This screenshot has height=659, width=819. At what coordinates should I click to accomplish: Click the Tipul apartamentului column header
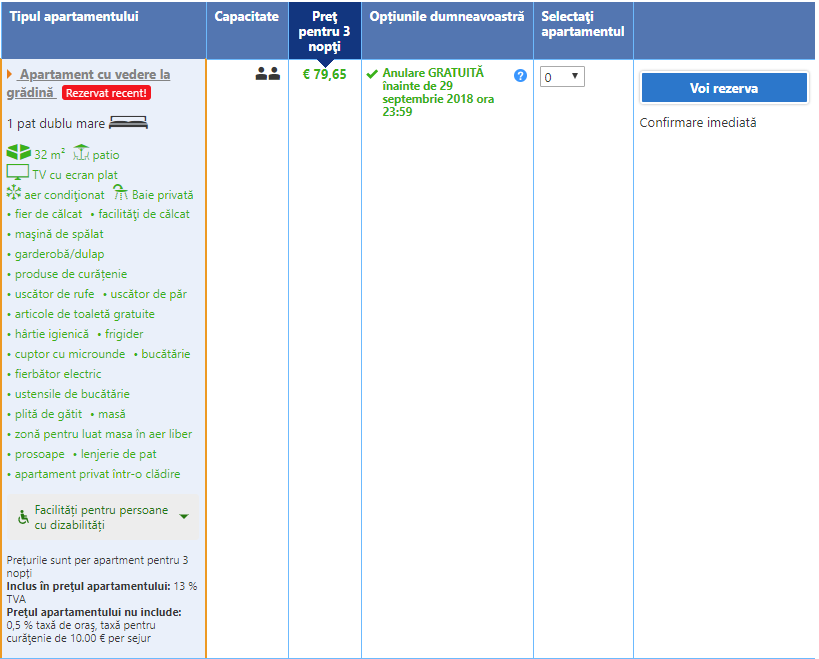click(74, 17)
